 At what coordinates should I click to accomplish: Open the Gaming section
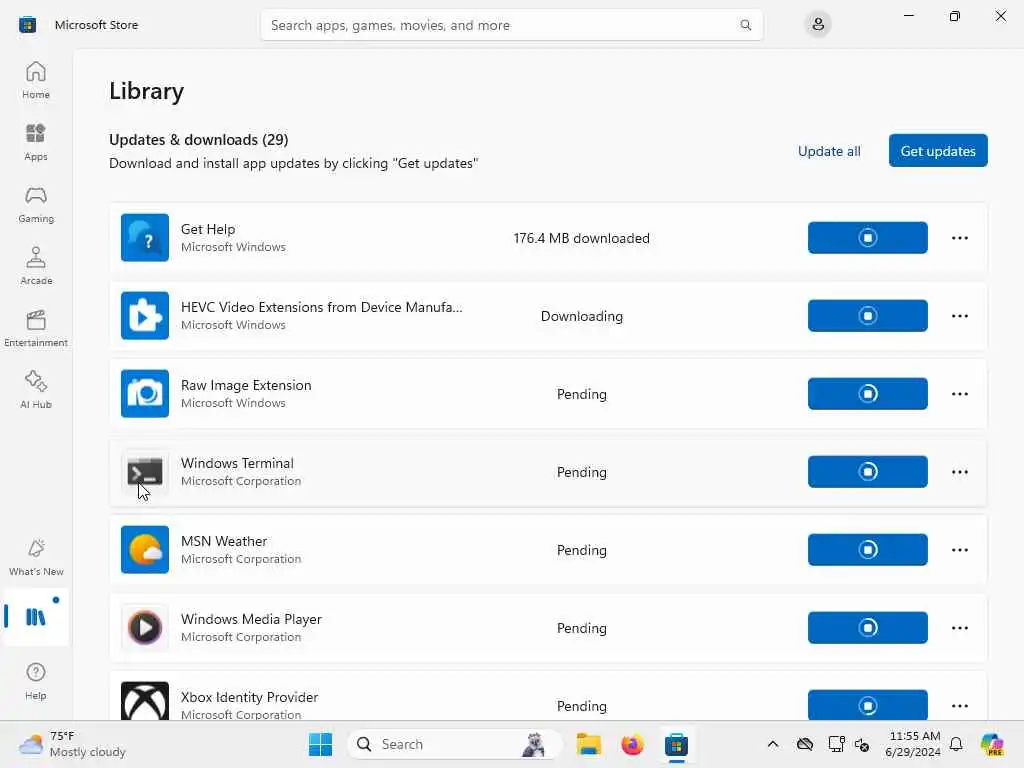(36, 204)
